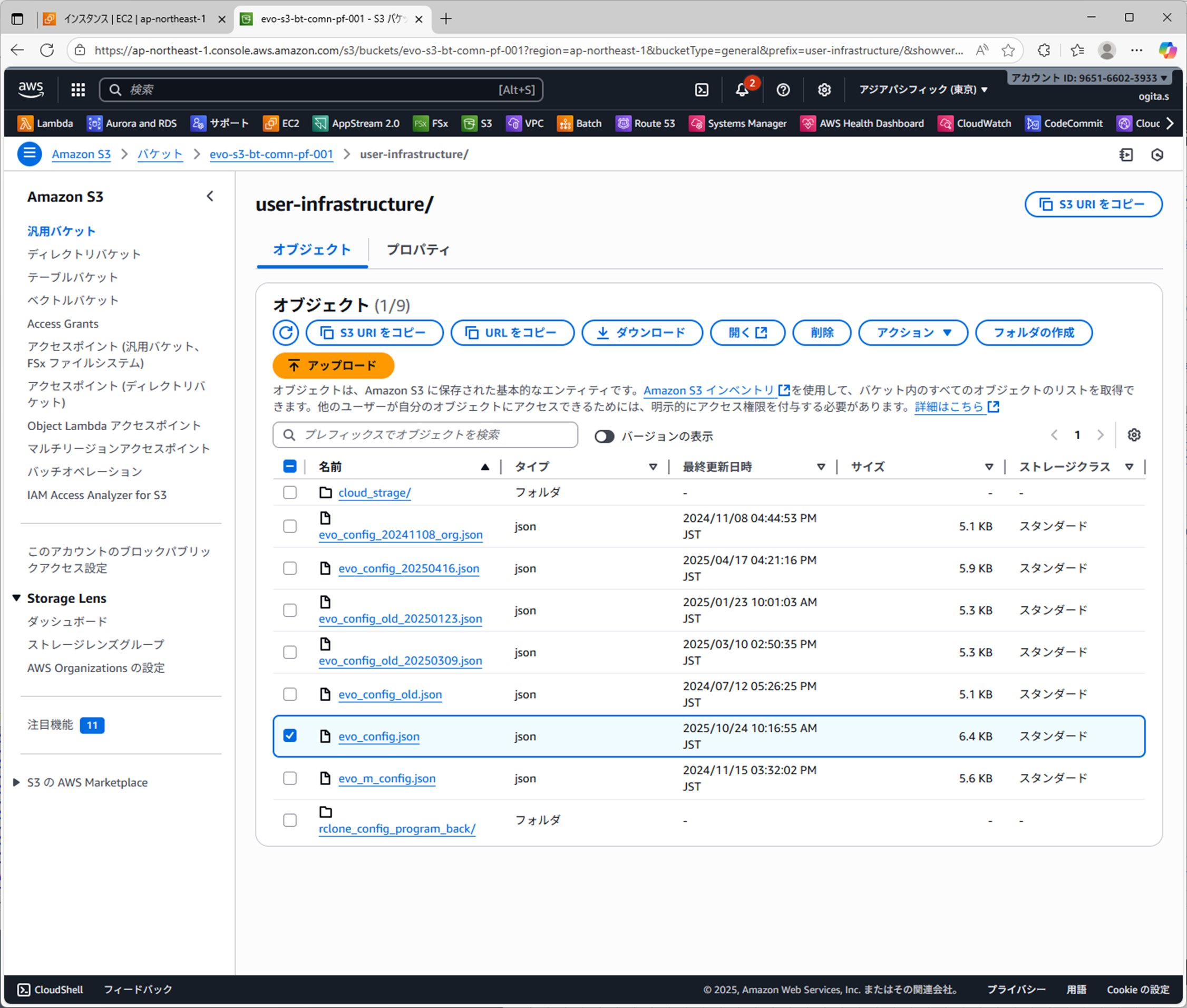Uncheck the evo_config.json checkbox
The image size is (1187, 1008).
(290, 735)
